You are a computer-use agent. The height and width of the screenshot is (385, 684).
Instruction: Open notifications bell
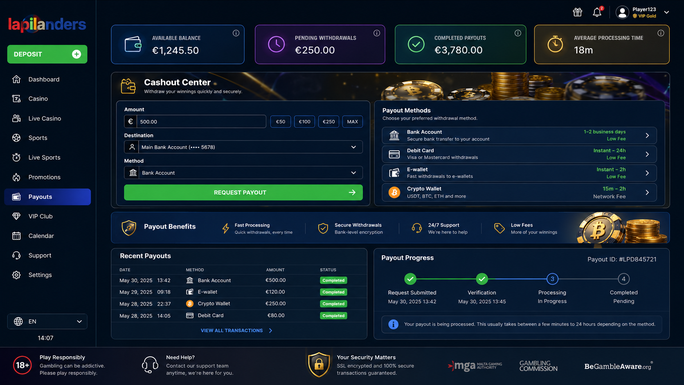597,12
